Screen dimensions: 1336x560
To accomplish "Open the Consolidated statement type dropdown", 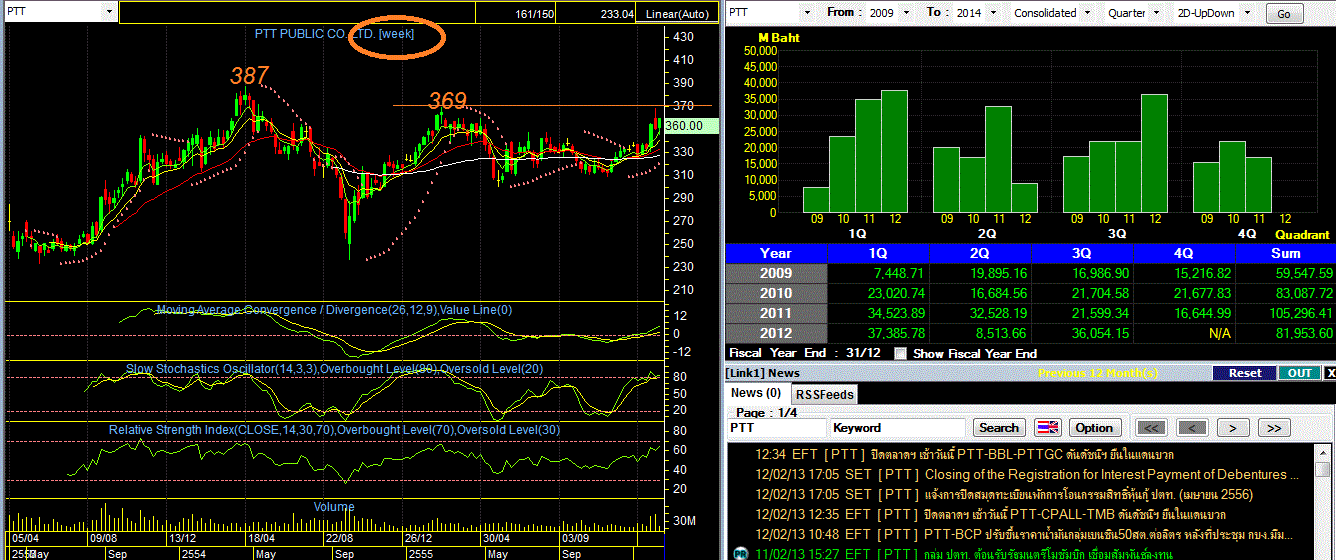I will 1087,12.
